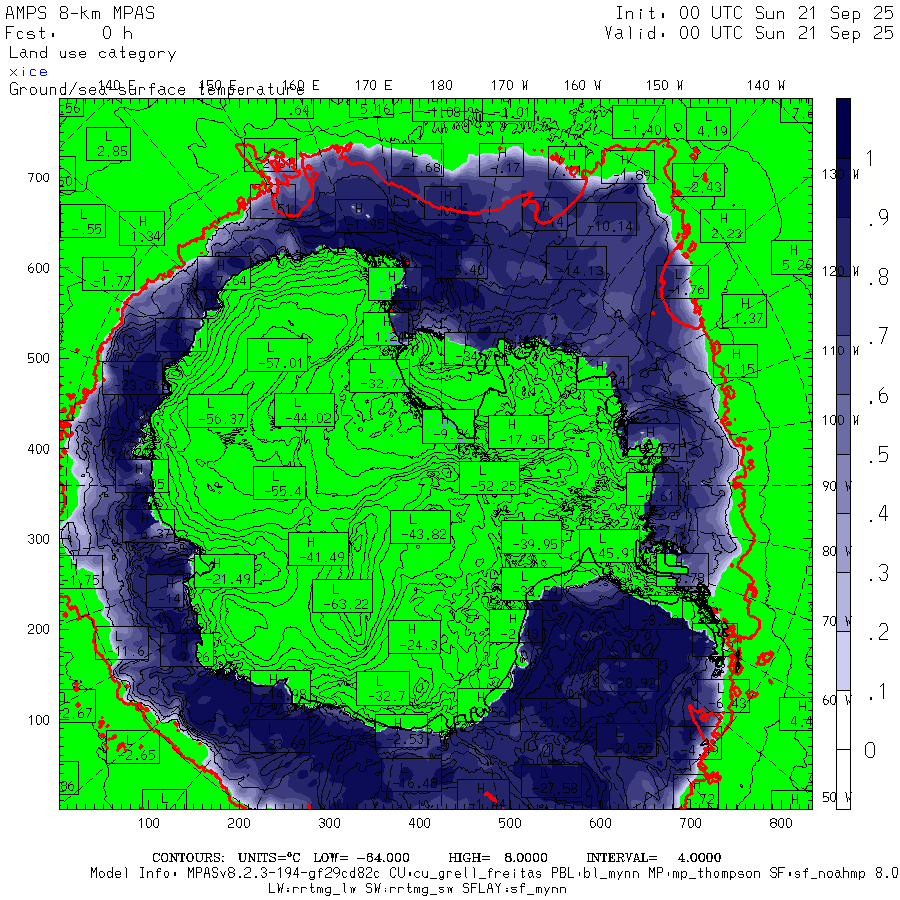Select the L -43.82 low marker
Screen dimensions: 900x900
(421, 527)
